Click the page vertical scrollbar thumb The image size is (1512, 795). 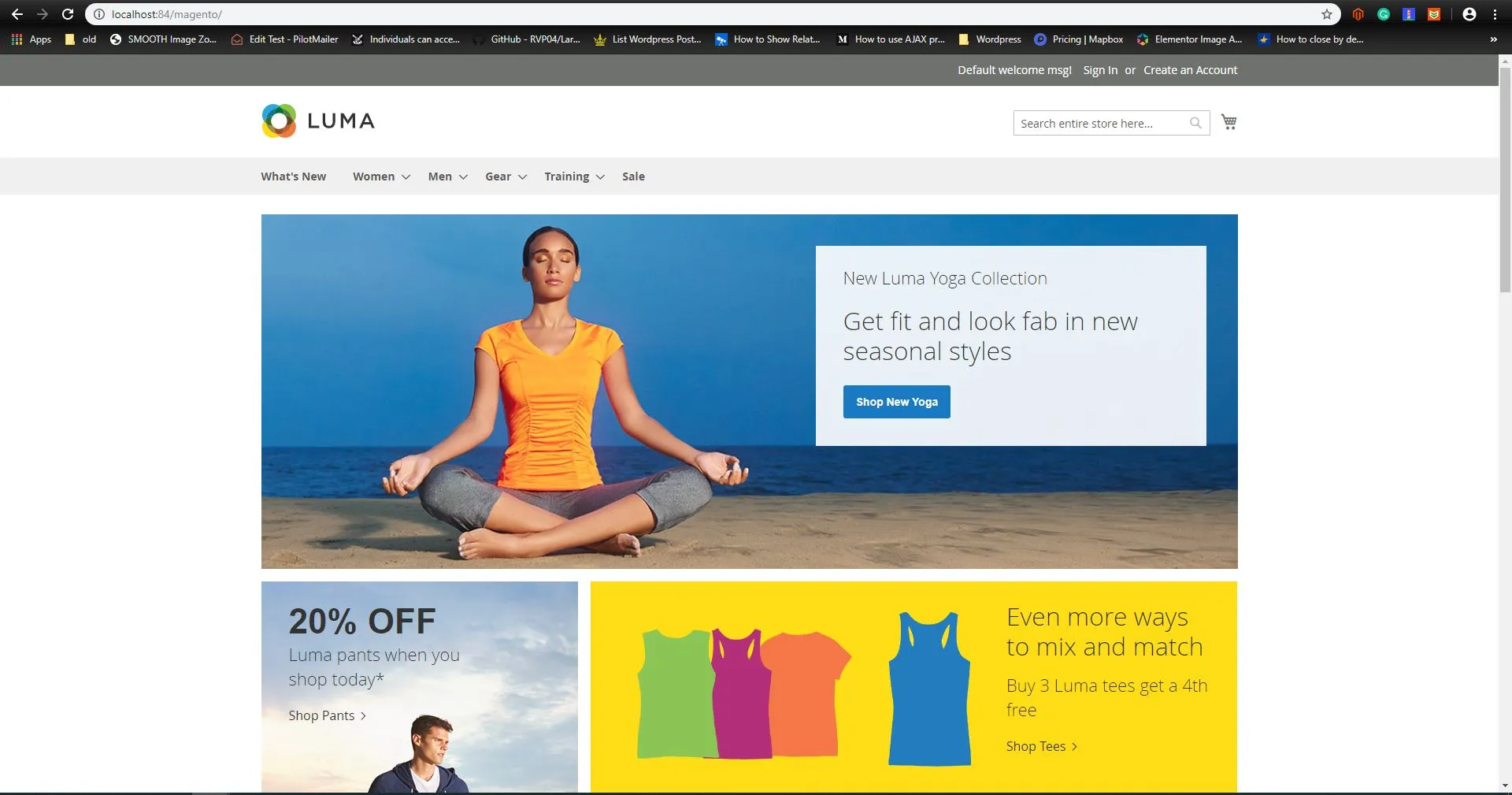(1505, 180)
